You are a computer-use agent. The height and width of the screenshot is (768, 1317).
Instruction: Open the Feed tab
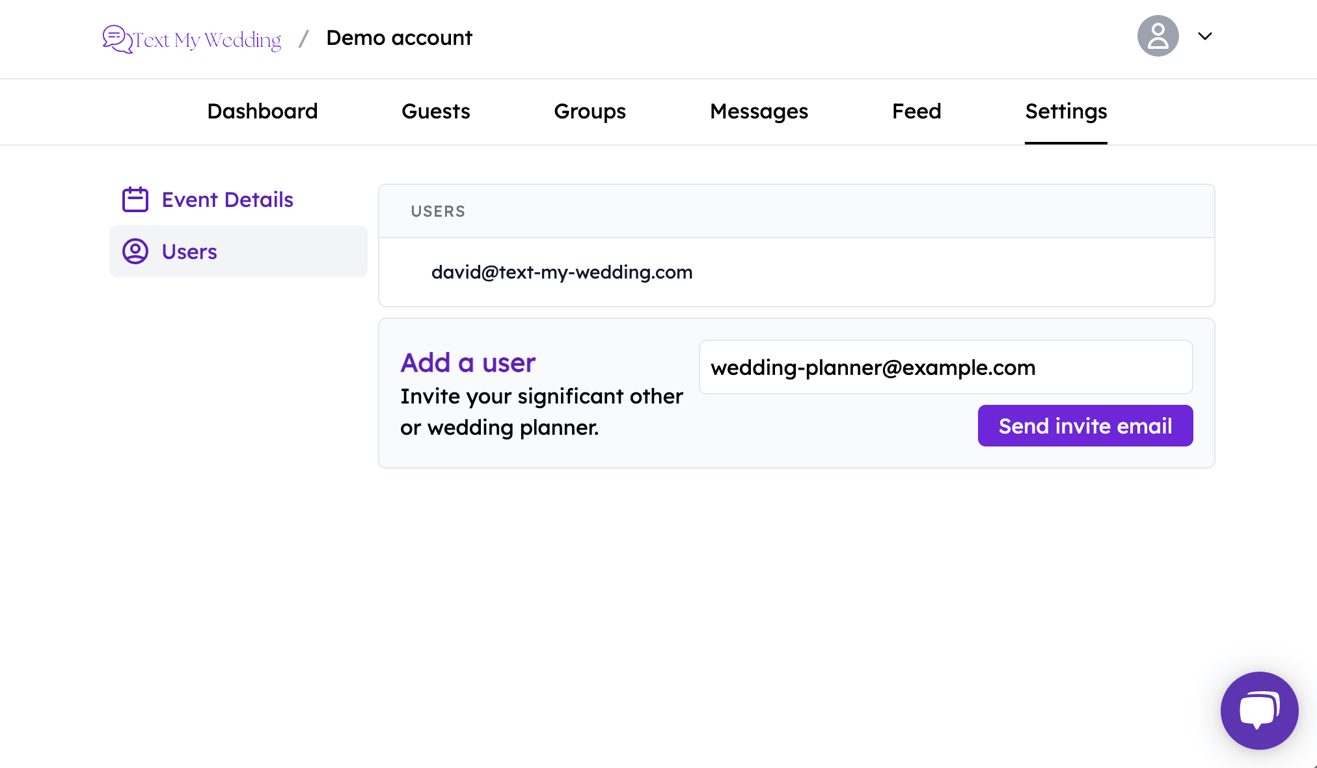coord(915,111)
